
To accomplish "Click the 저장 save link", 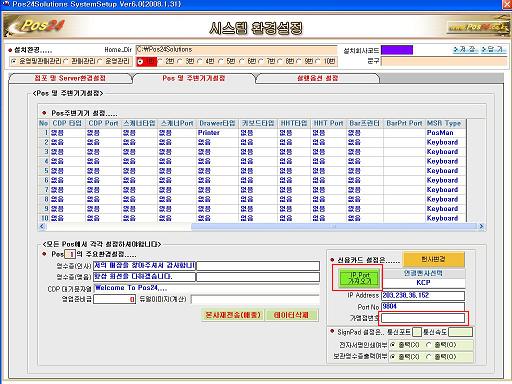I will (465, 50).
